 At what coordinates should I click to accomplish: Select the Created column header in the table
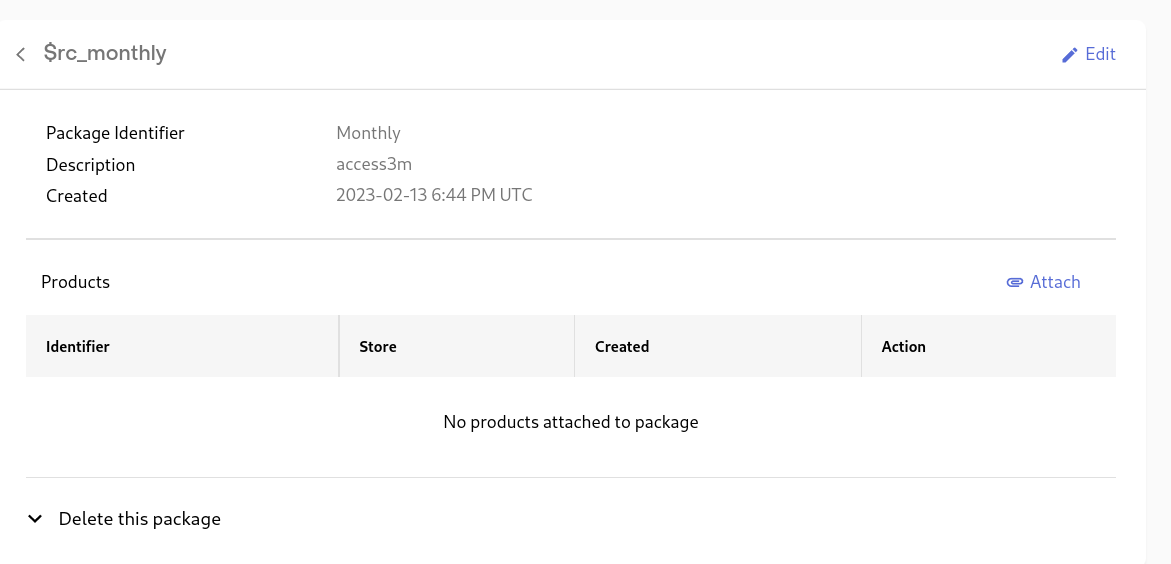(x=622, y=347)
